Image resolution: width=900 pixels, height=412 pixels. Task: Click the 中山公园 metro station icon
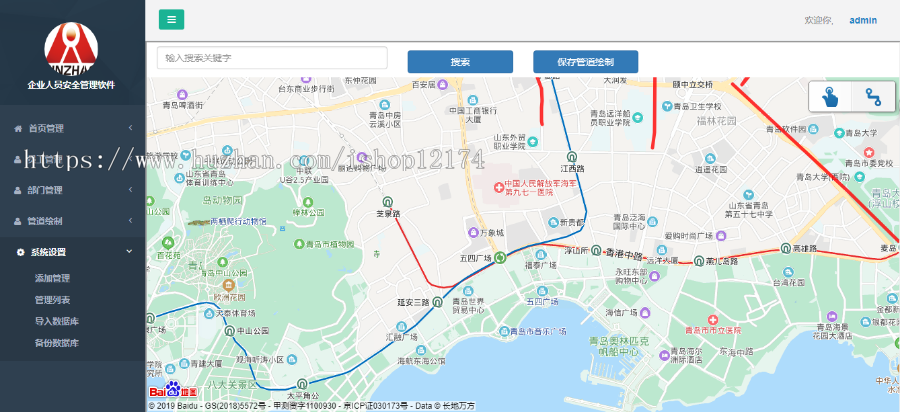point(230,331)
